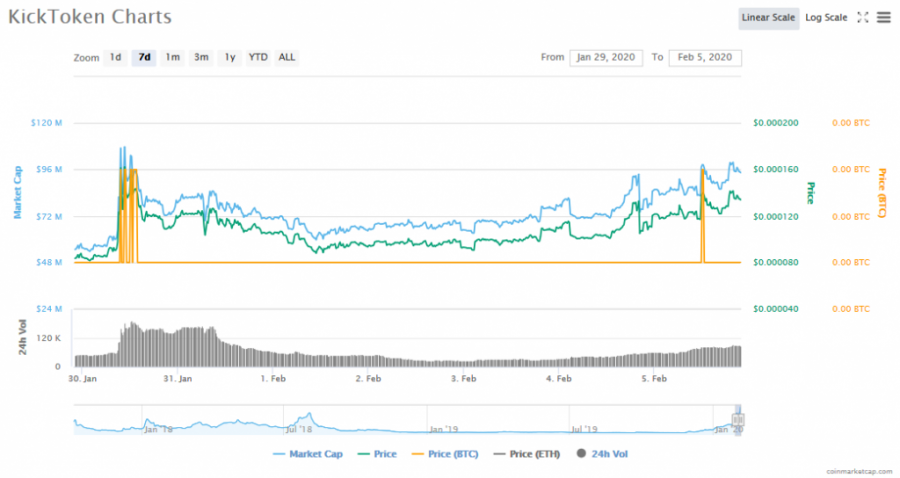Set zoom range to 1m
This screenshot has height=478, width=900.
coord(173,57)
